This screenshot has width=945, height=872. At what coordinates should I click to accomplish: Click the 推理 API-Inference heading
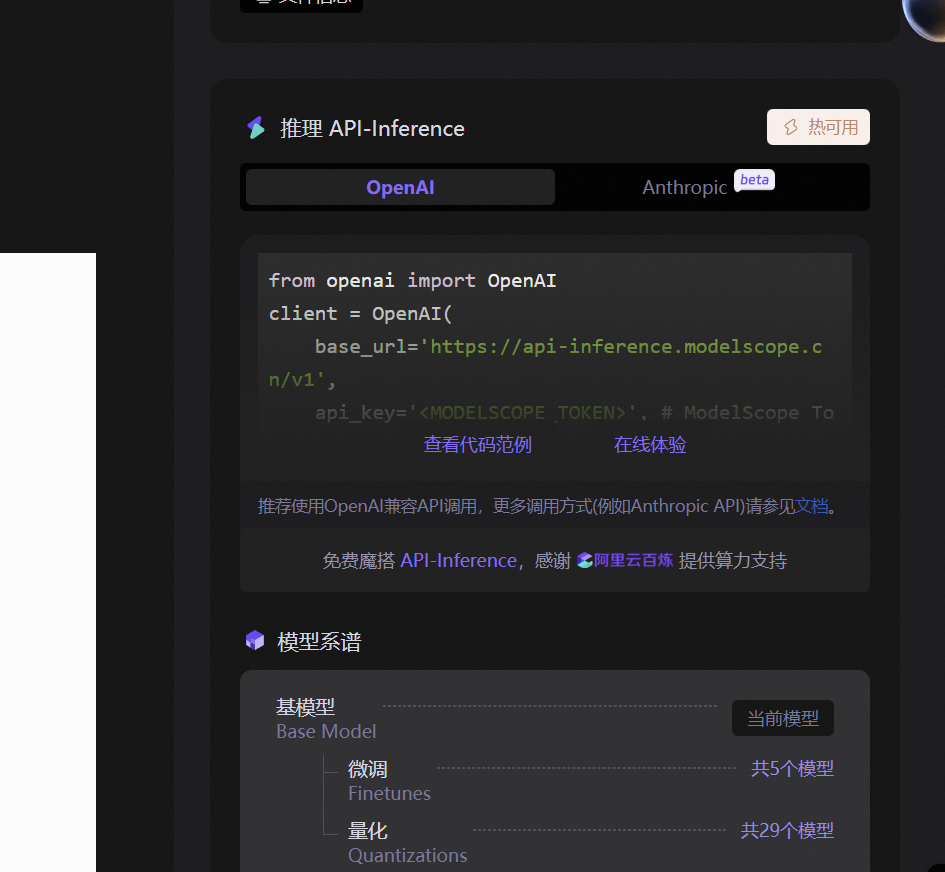point(372,128)
